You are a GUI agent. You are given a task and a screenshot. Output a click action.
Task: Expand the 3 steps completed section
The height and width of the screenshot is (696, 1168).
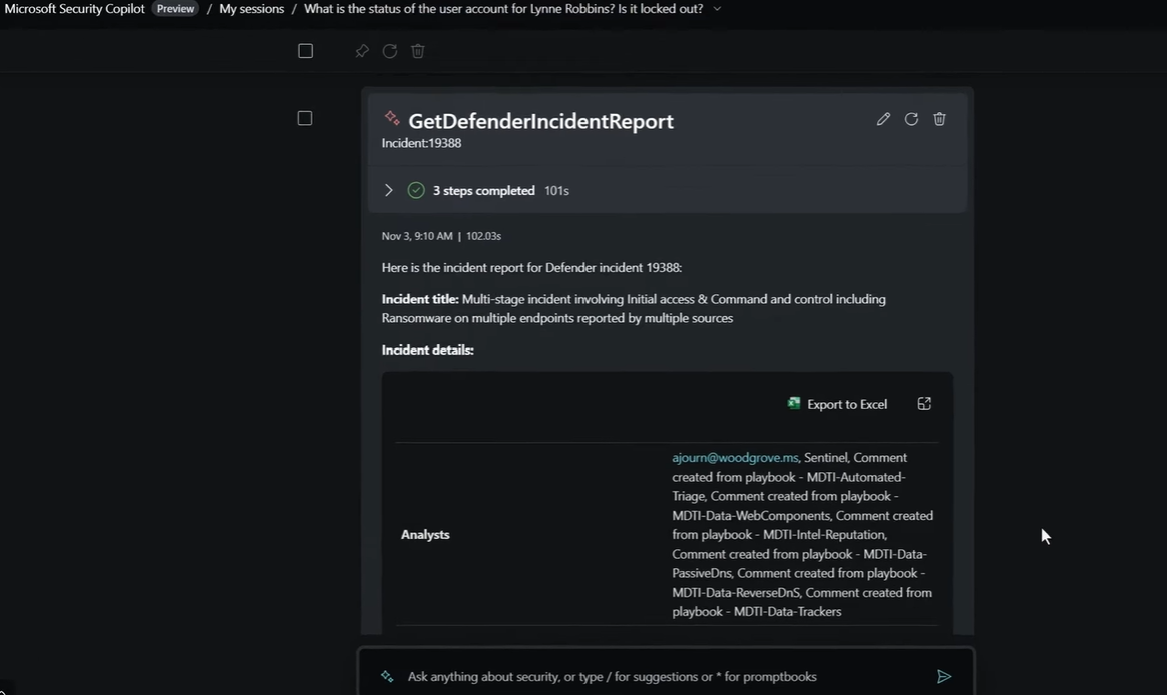click(x=389, y=190)
